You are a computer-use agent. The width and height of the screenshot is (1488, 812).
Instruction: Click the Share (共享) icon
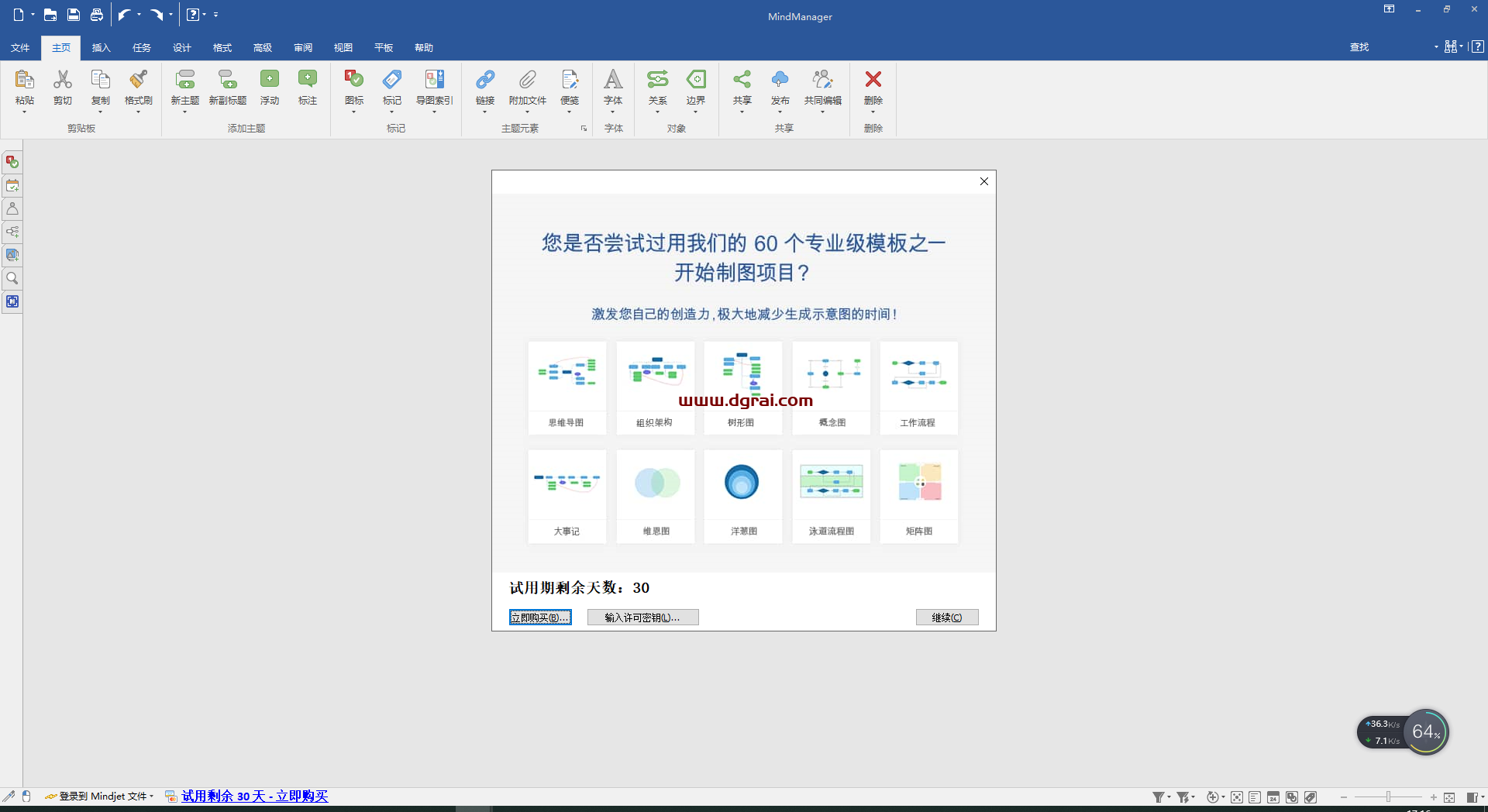click(742, 79)
